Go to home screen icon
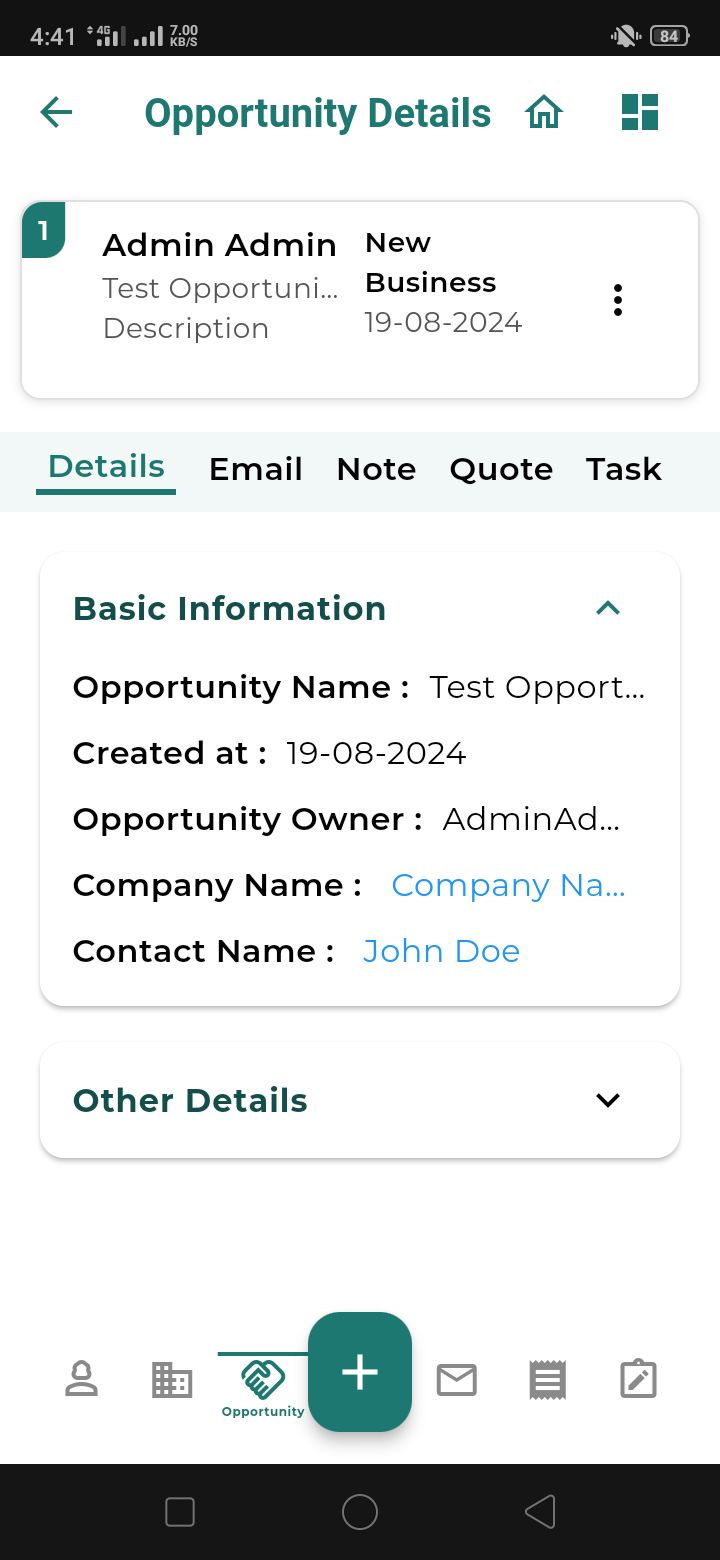Screen dimensions: 720x1560 544,112
